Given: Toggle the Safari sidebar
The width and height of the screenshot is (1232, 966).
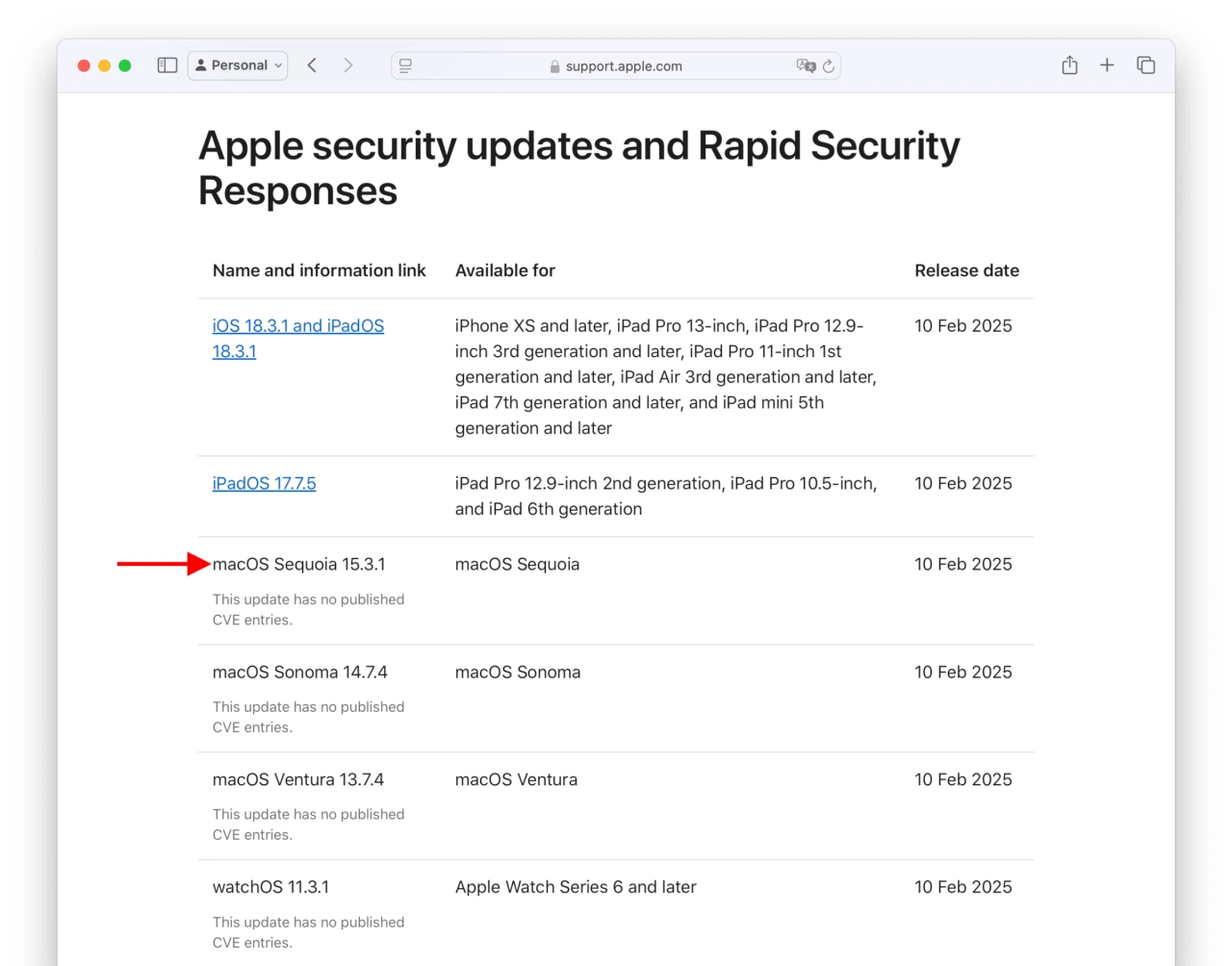Looking at the screenshot, I should click(167, 65).
